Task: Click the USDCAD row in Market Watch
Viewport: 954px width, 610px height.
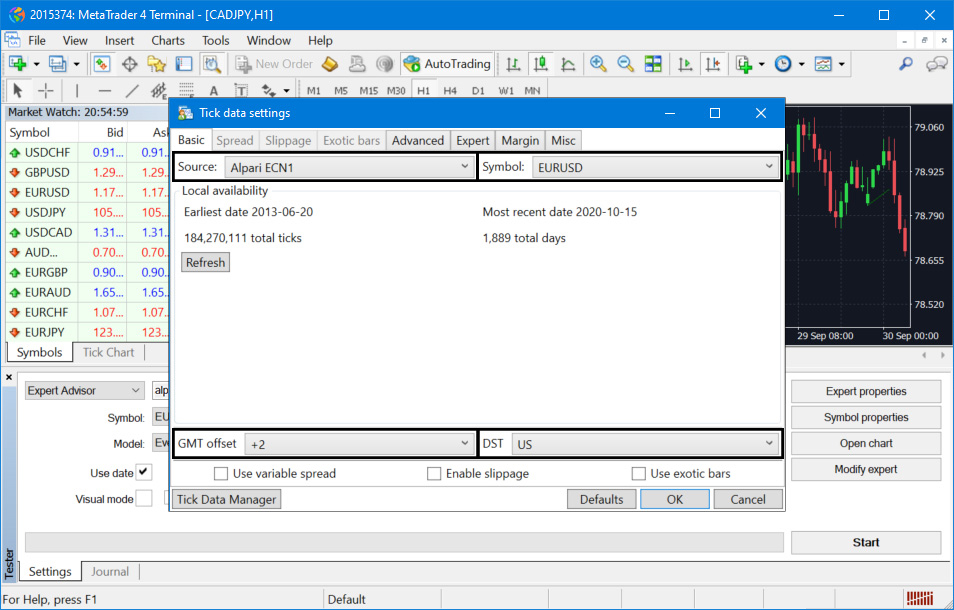Action: [88, 232]
